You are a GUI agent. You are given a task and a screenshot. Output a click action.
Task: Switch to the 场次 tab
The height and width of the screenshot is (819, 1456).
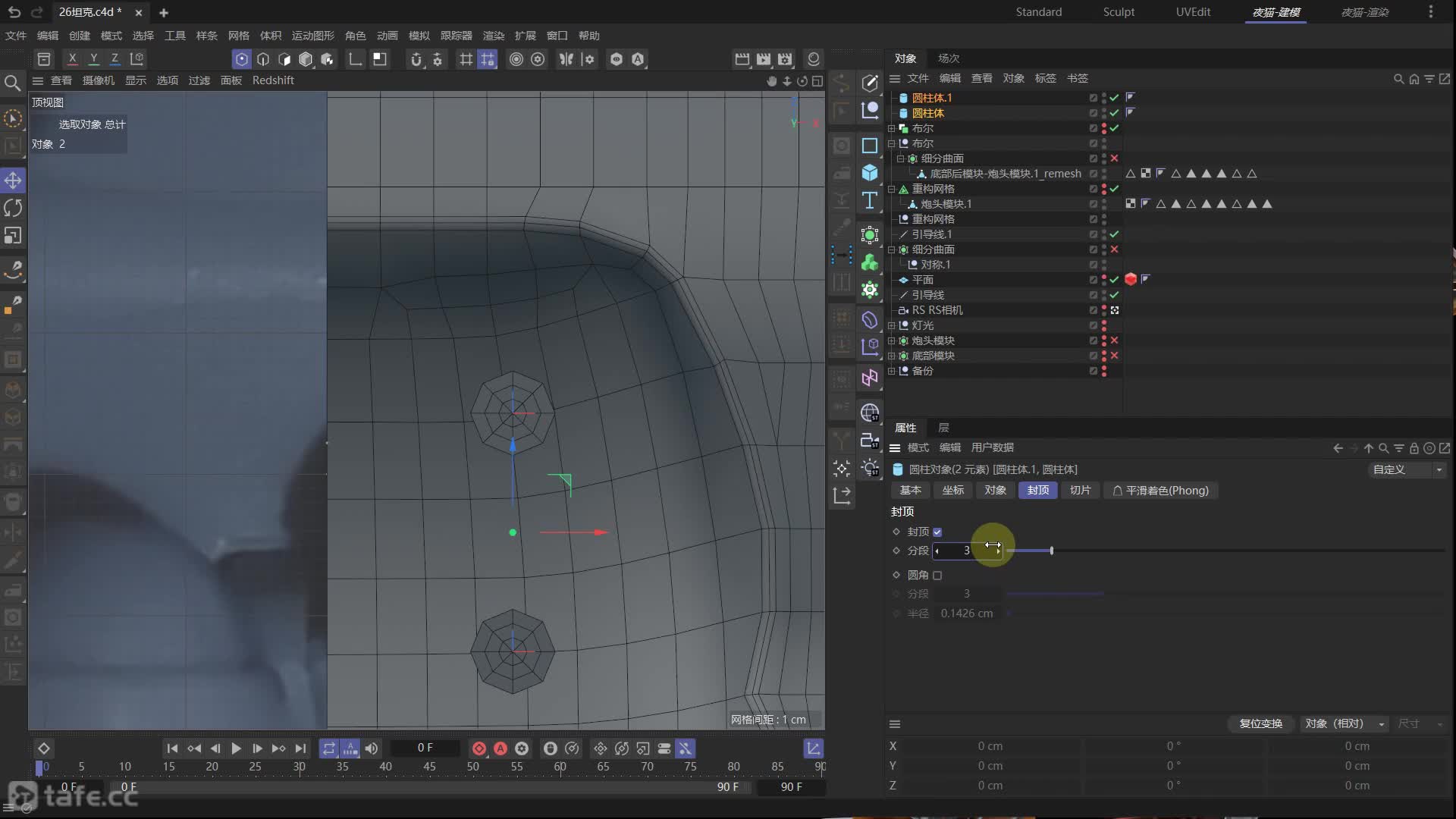[948, 58]
